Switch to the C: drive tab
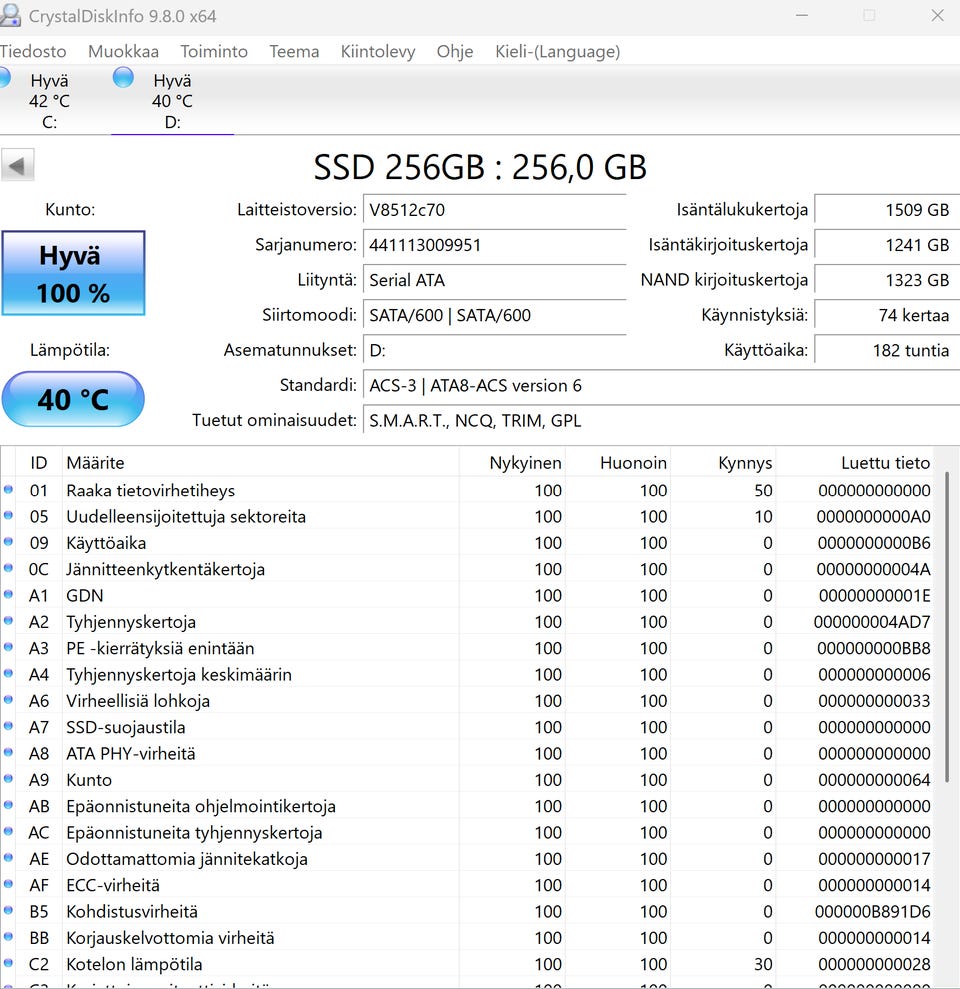The height and width of the screenshot is (989, 960). (50, 101)
